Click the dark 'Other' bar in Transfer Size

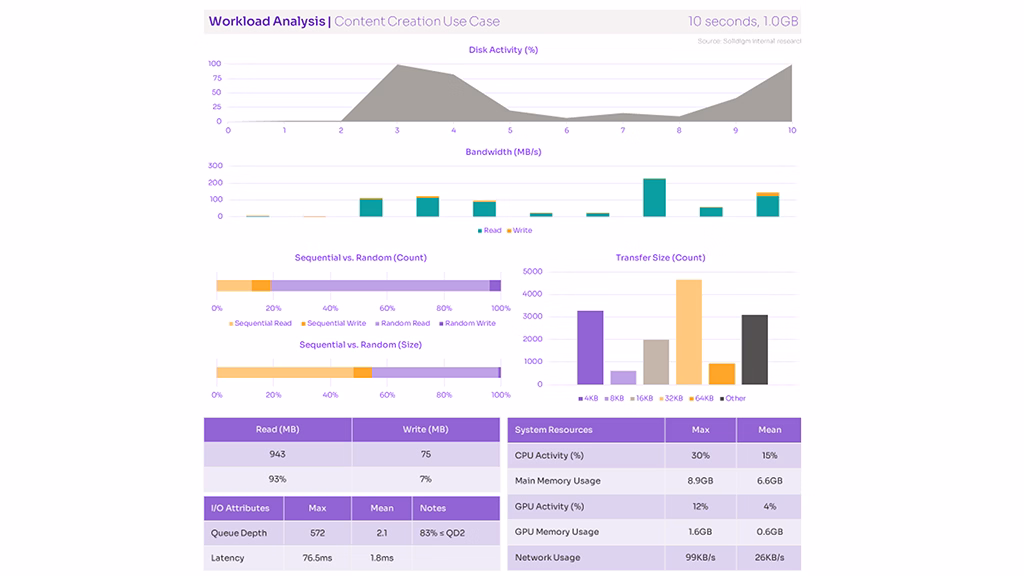(754, 349)
